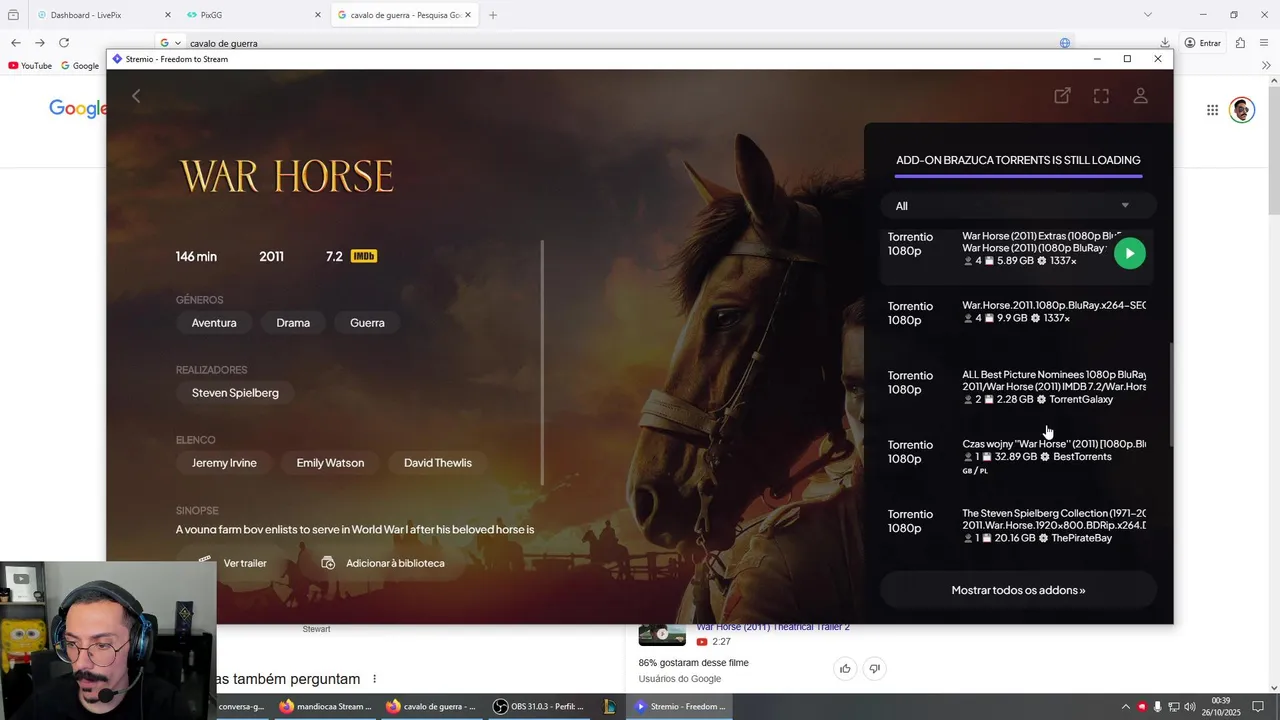This screenshot has width=1280, height=720.
Task: Click thumbs up on Google movie rating
Action: [x=845, y=669]
